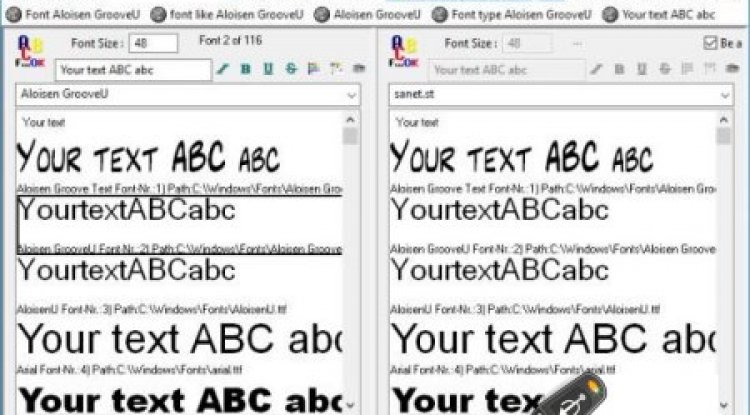Select the large Arial 'Your text ABC' sample in right list
The width and height of the screenshot is (750, 415).
[x=553, y=339]
